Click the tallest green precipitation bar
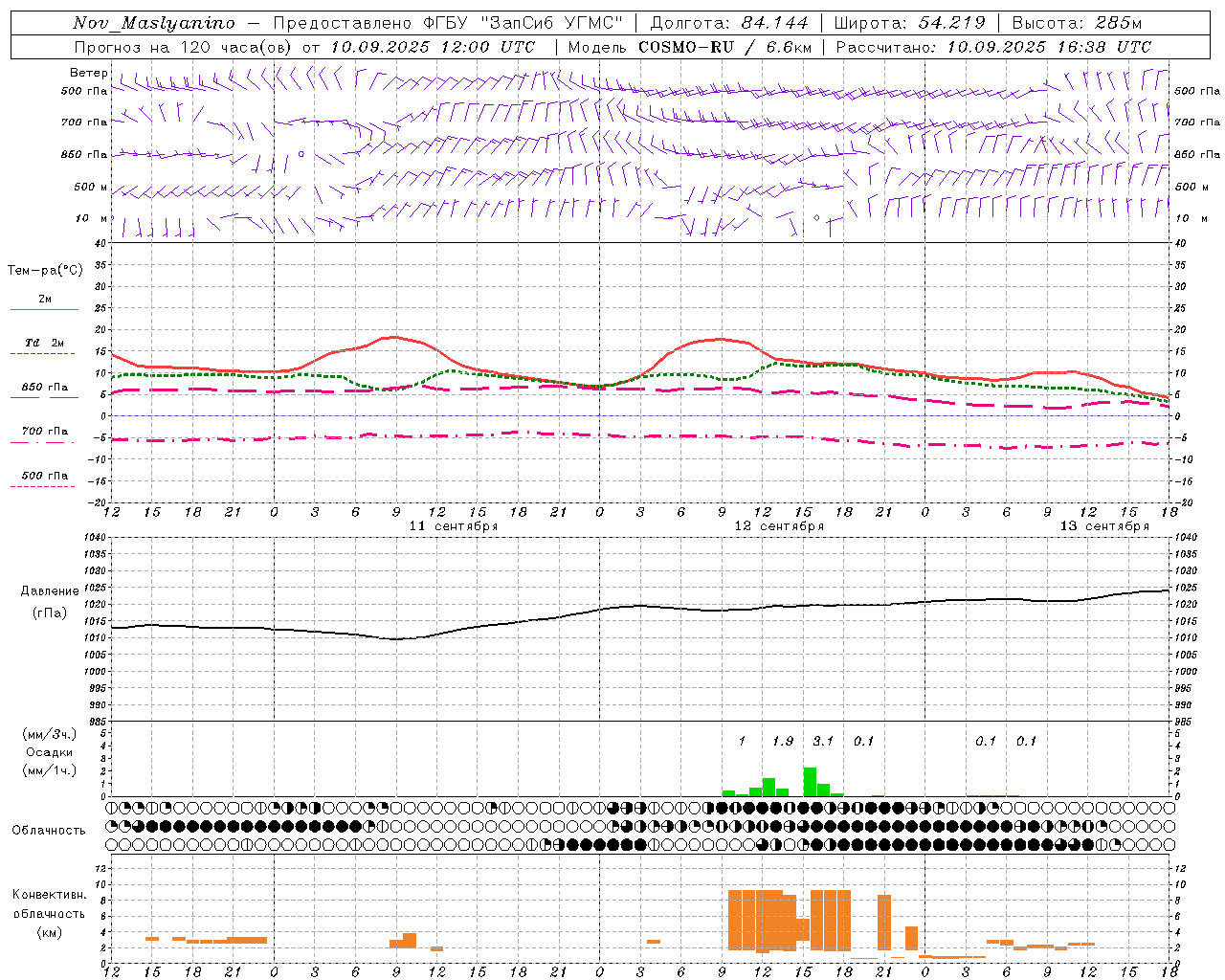 click(x=810, y=782)
